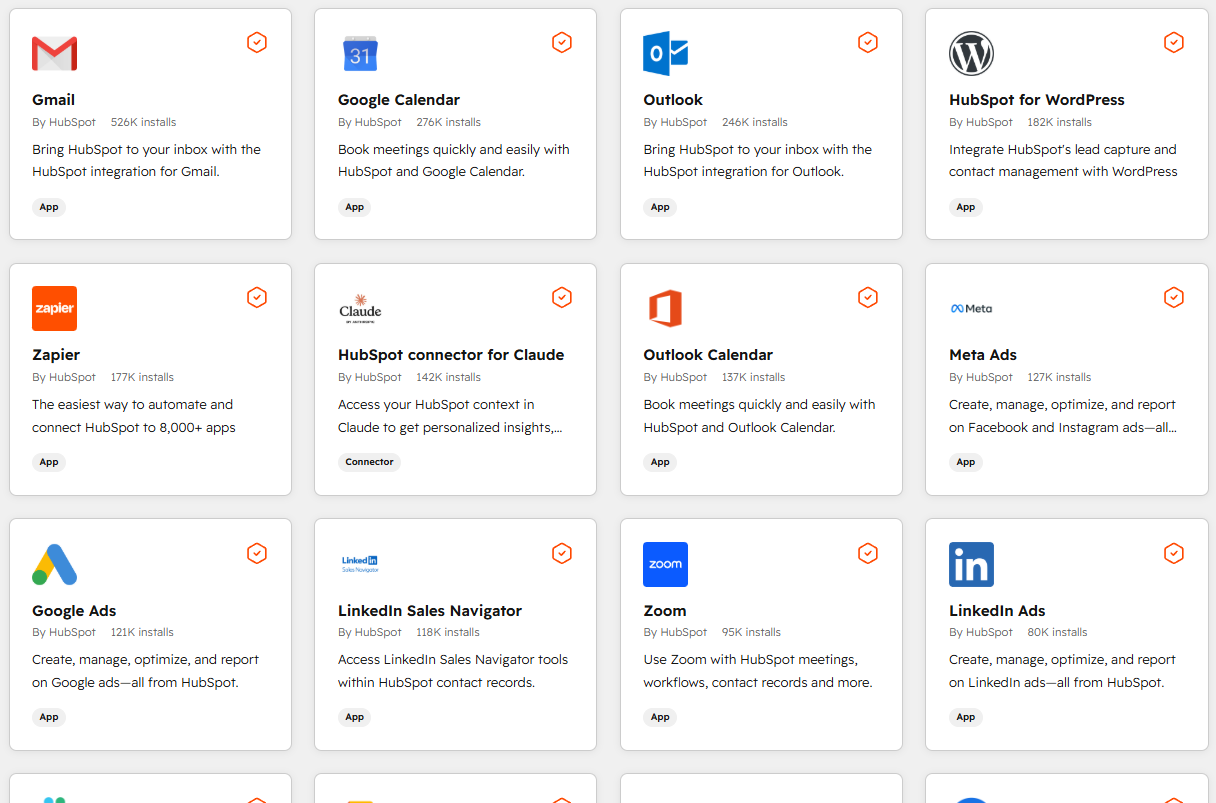This screenshot has height=803, width=1216.
Task: Click the App tag on LinkedIn Ads card
Action: click(966, 717)
